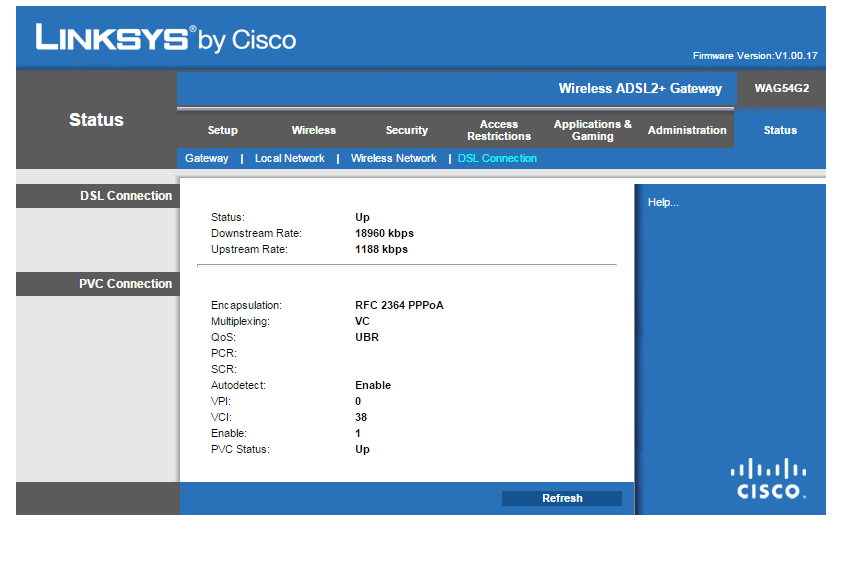Select the DSL Connection sub-tab
Image resolution: width=868 pixels, height=562 pixels.
(497, 158)
